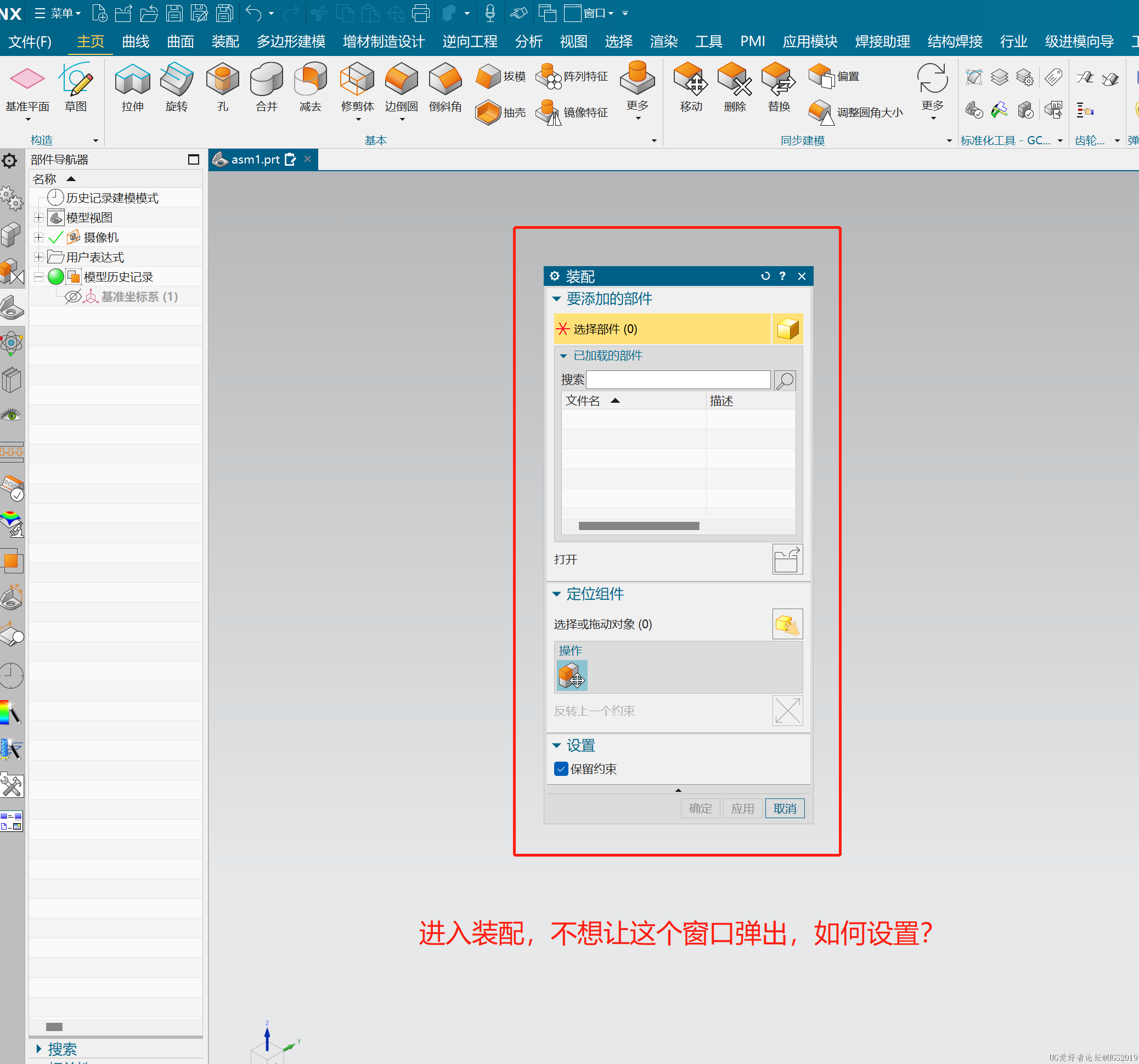Screen dimensions: 1139x1064
Task: Click the horizontal scrollbar in 部件导航器
Action: point(54,1027)
